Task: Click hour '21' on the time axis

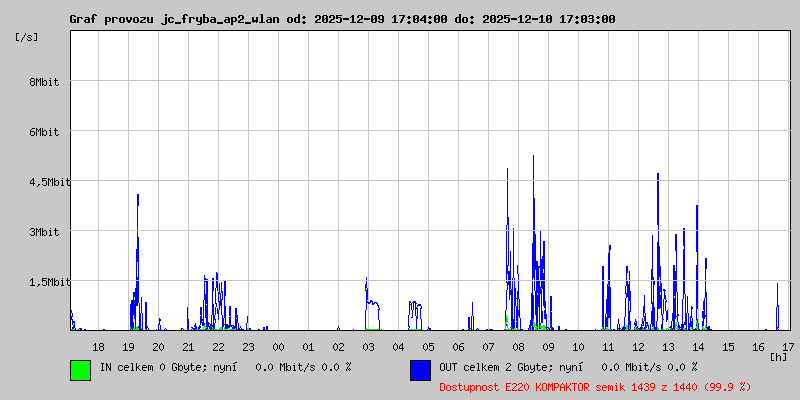Action: pos(188,347)
